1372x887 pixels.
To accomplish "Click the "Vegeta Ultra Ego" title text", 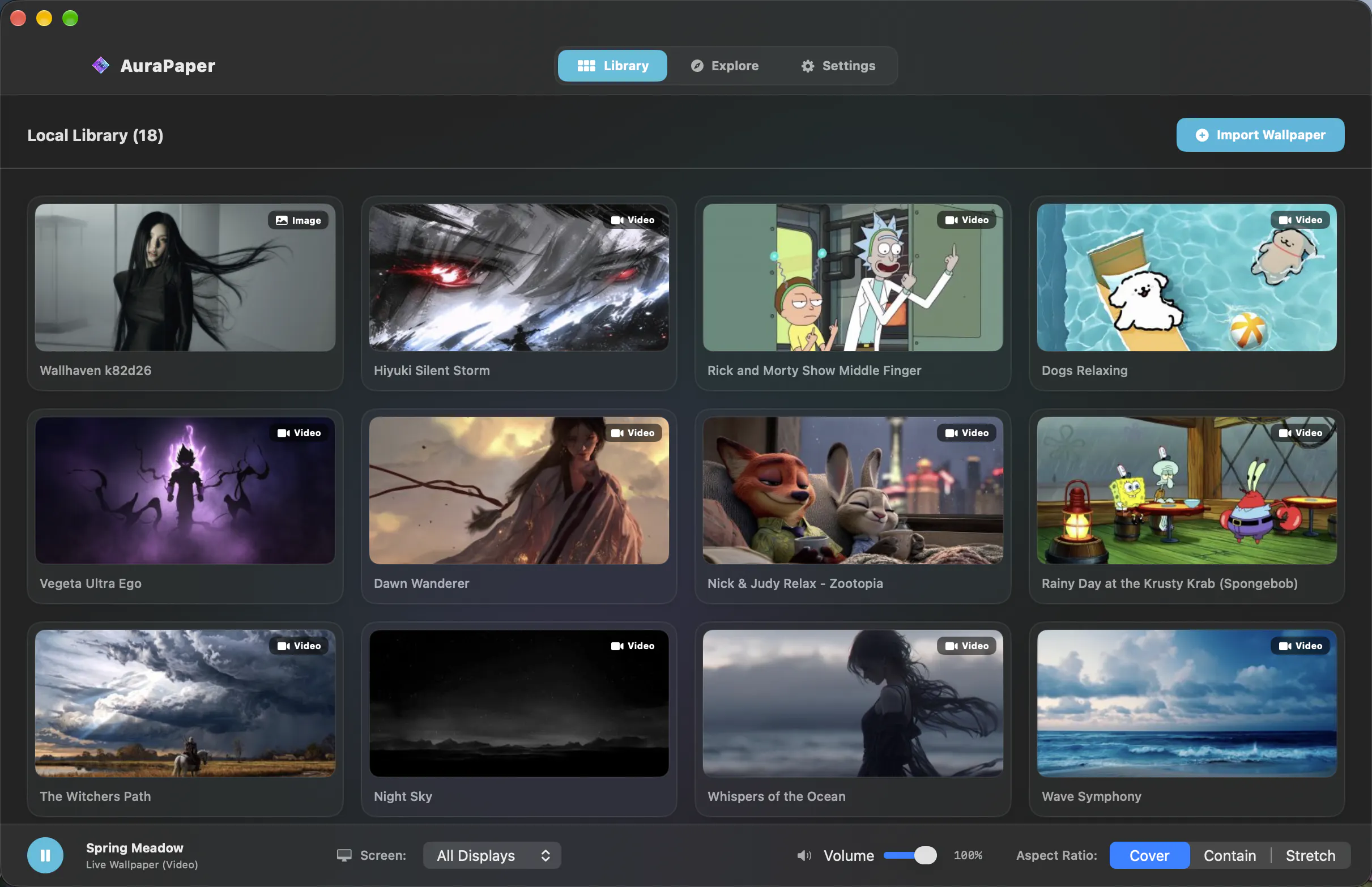I will (91, 583).
